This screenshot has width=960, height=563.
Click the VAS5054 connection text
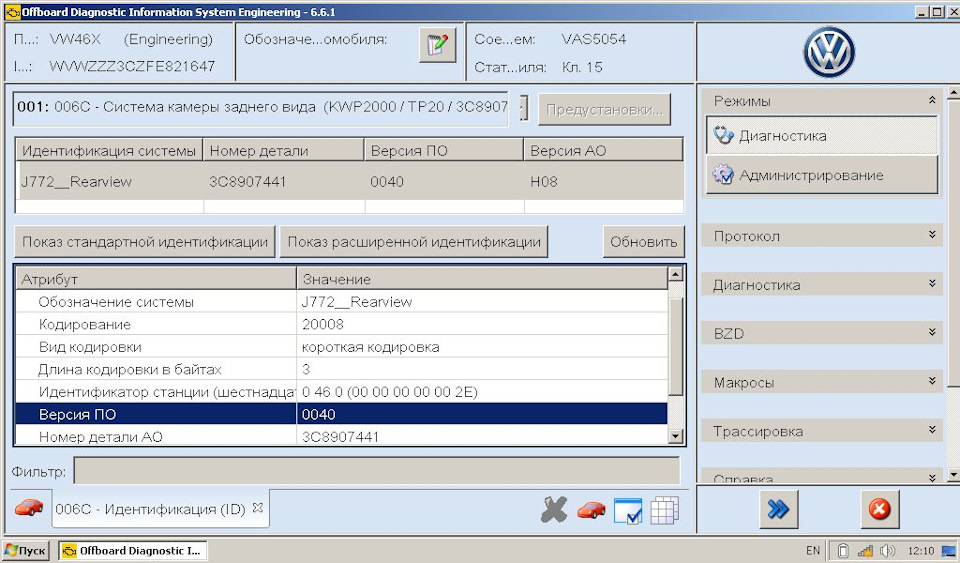point(594,39)
